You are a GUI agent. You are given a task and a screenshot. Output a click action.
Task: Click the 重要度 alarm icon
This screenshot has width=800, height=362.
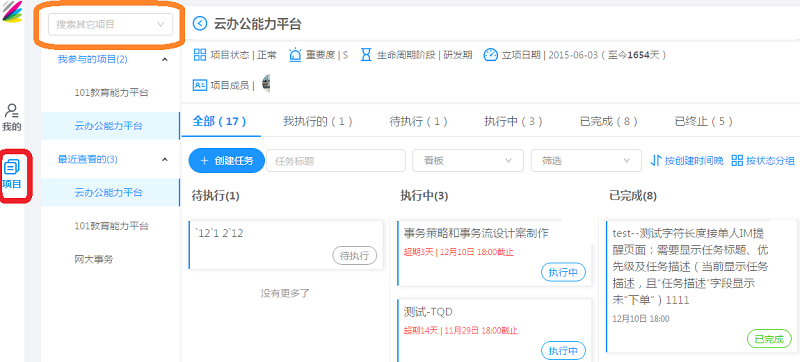pyautogui.click(x=295, y=55)
